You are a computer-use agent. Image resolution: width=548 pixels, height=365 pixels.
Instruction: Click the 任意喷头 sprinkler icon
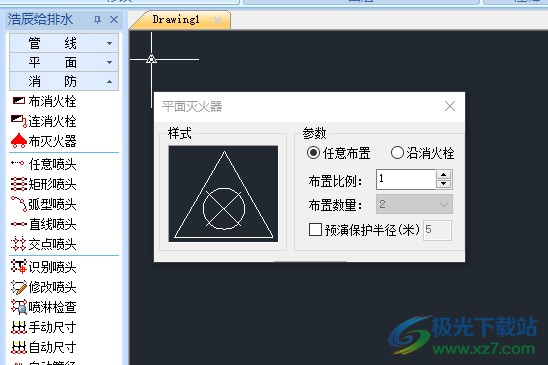pos(17,163)
